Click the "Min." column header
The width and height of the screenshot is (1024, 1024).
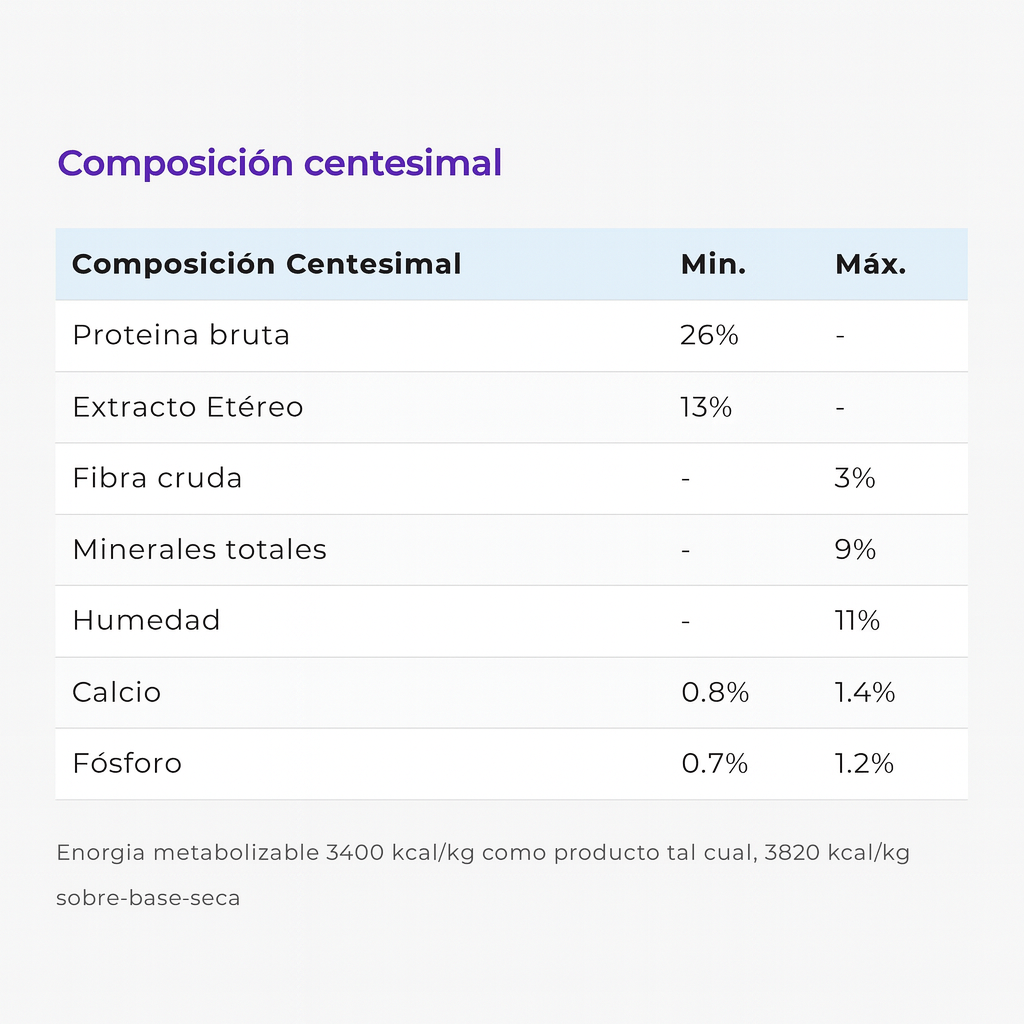(713, 264)
